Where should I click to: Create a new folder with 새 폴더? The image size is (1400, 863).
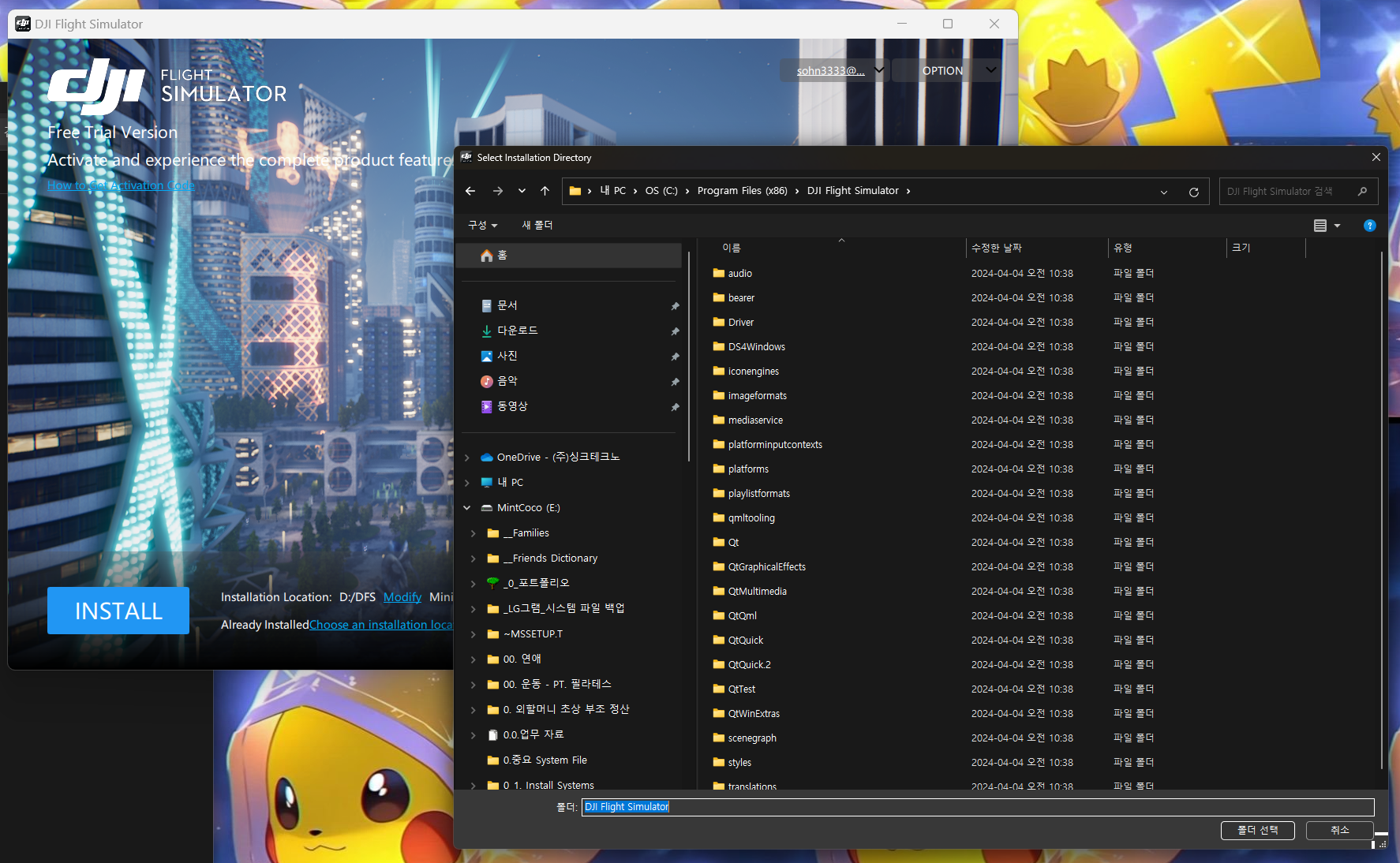537,226
